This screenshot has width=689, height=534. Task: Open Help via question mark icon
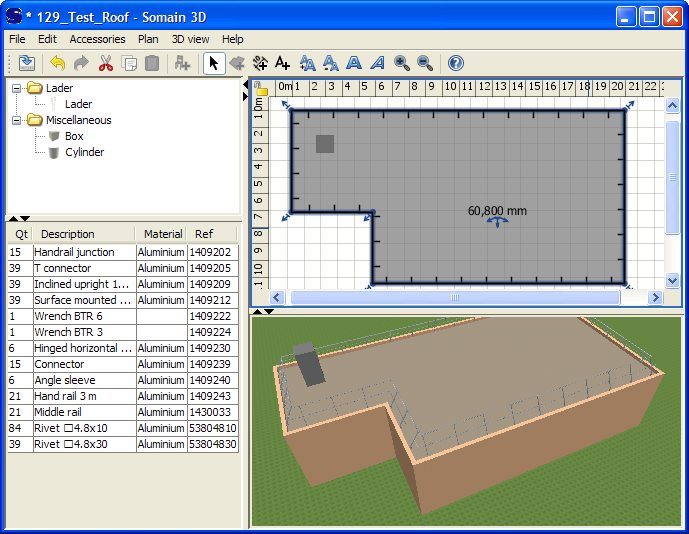pos(456,63)
